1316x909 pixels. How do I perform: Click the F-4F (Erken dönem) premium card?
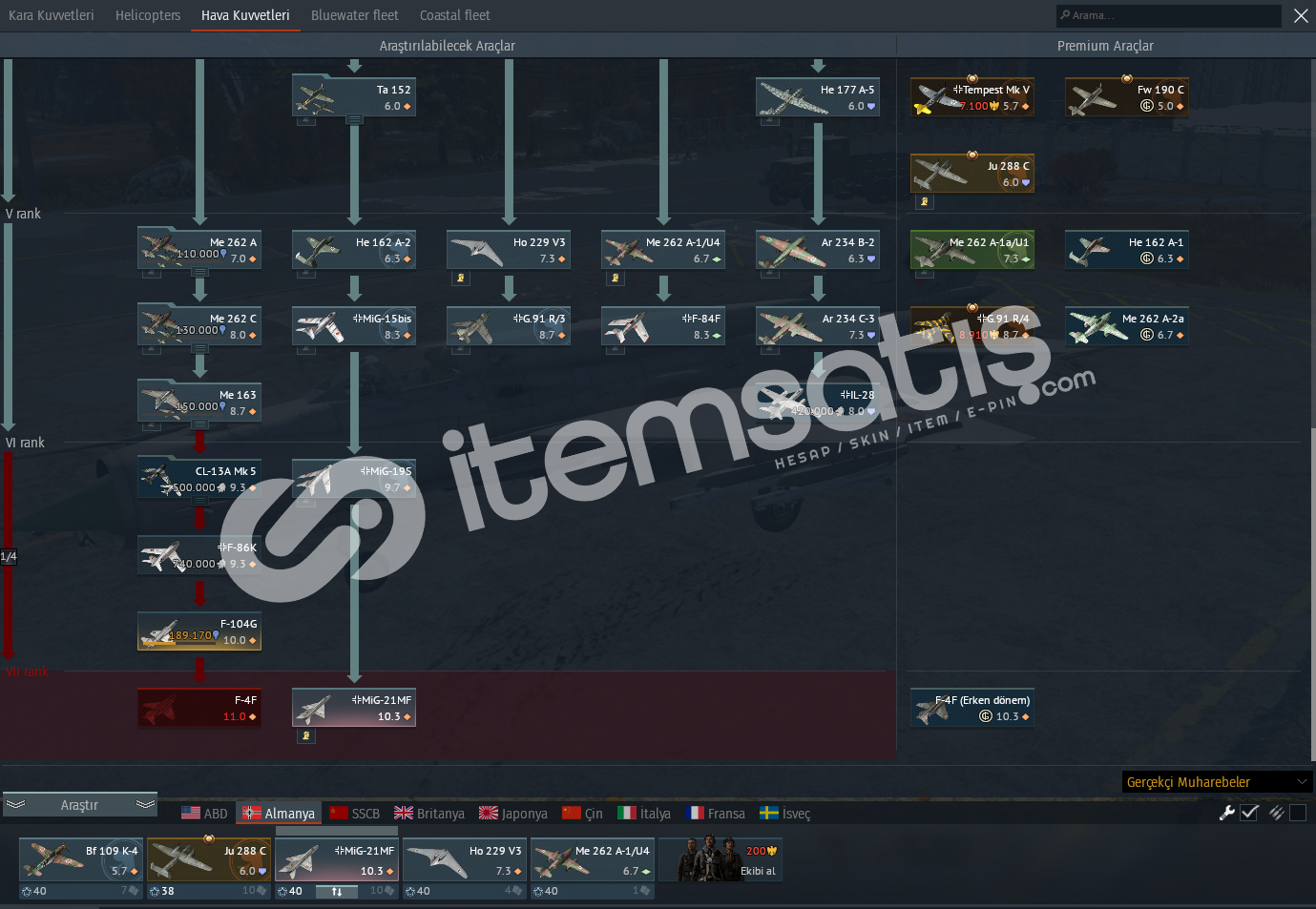point(972,708)
